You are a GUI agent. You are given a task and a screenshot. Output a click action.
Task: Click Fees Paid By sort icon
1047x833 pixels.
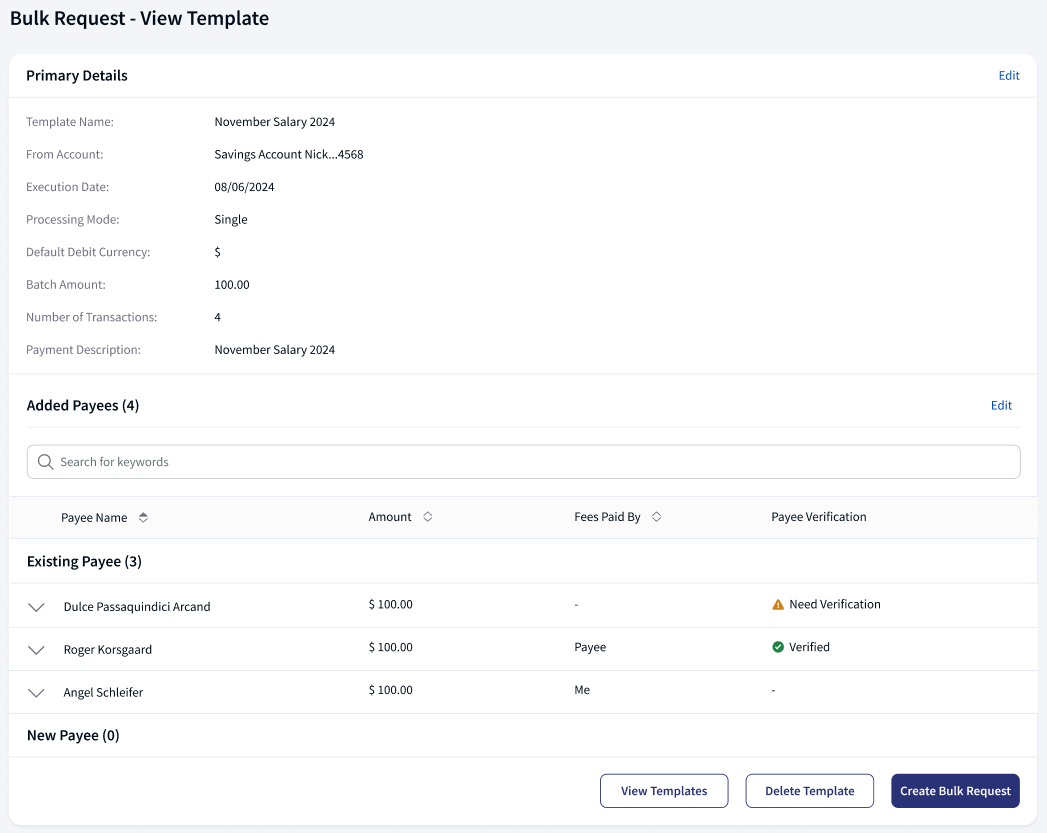tap(656, 517)
